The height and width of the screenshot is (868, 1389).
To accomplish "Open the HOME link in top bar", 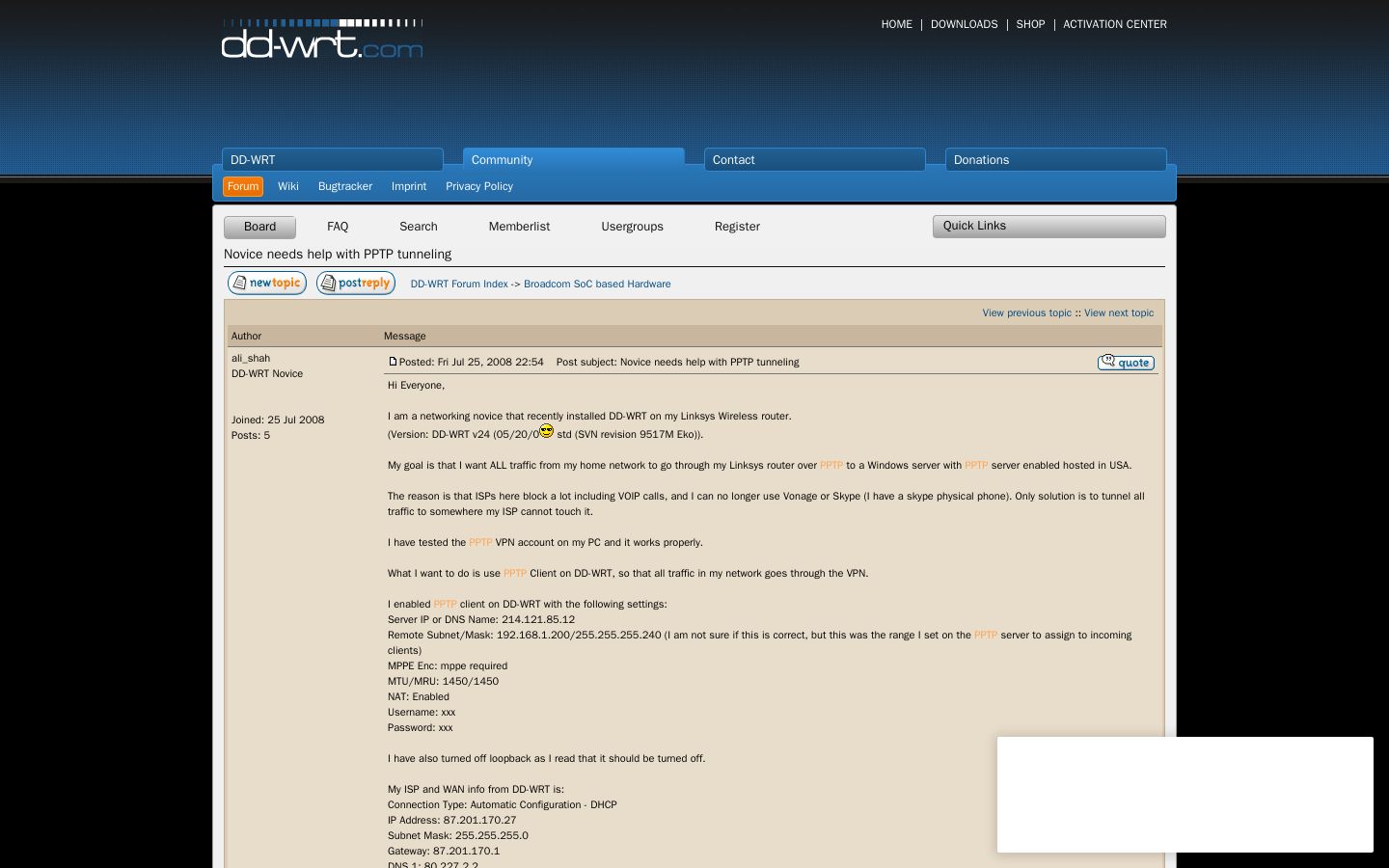I will point(896,24).
